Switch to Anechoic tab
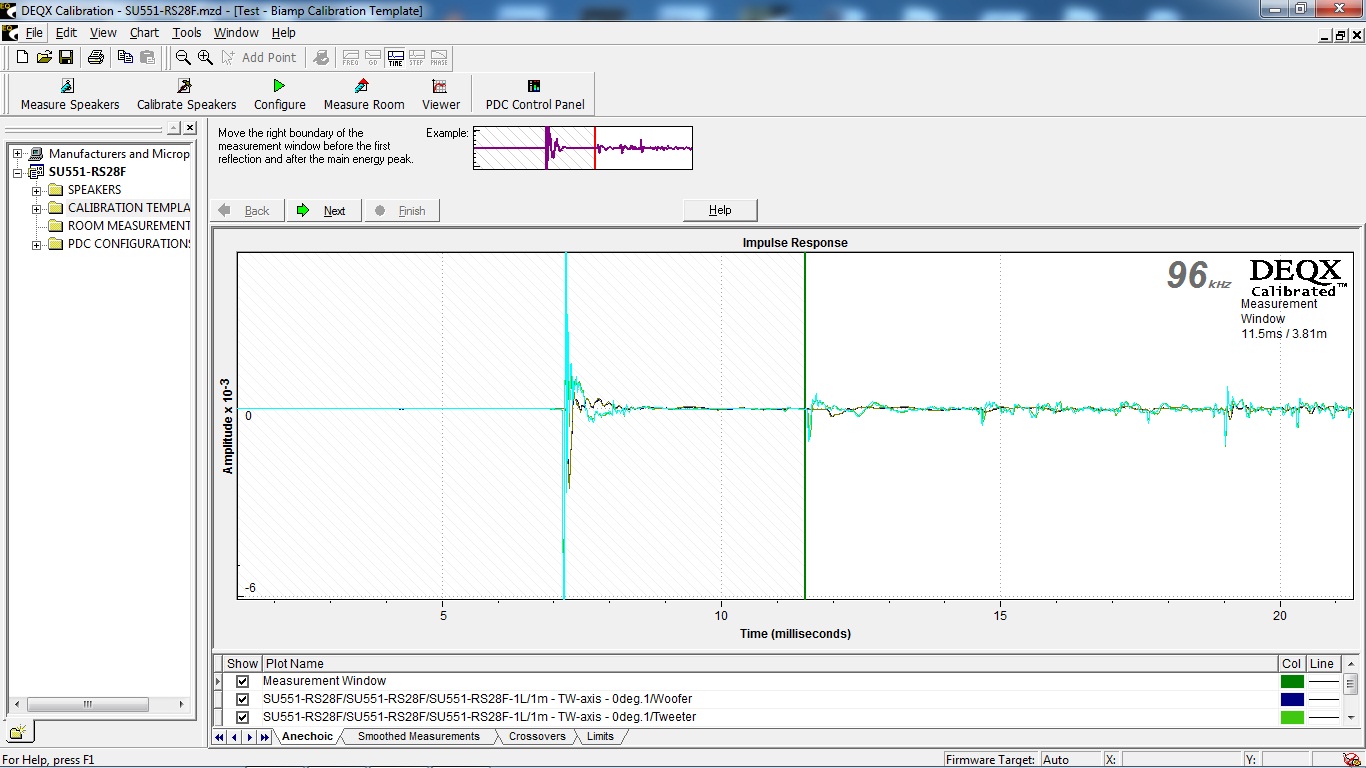1366x768 pixels. click(x=307, y=737)
